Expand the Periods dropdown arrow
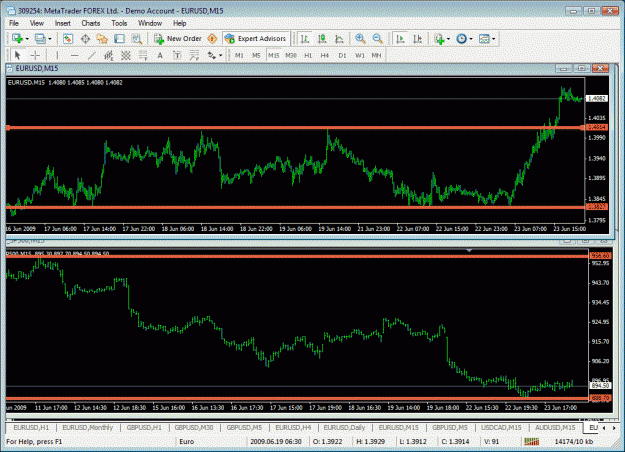 pos(471,39)
